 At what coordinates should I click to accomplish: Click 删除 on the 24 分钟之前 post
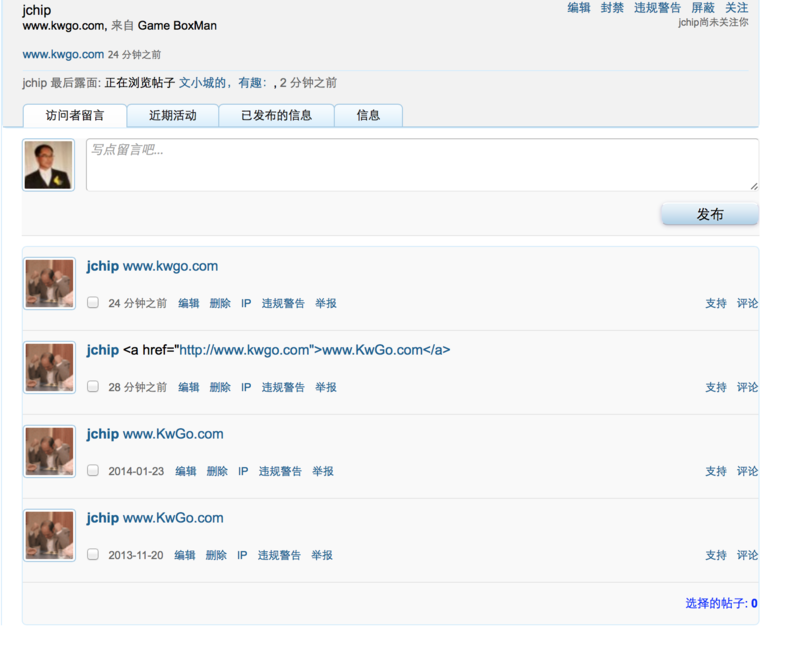point(220,303)
